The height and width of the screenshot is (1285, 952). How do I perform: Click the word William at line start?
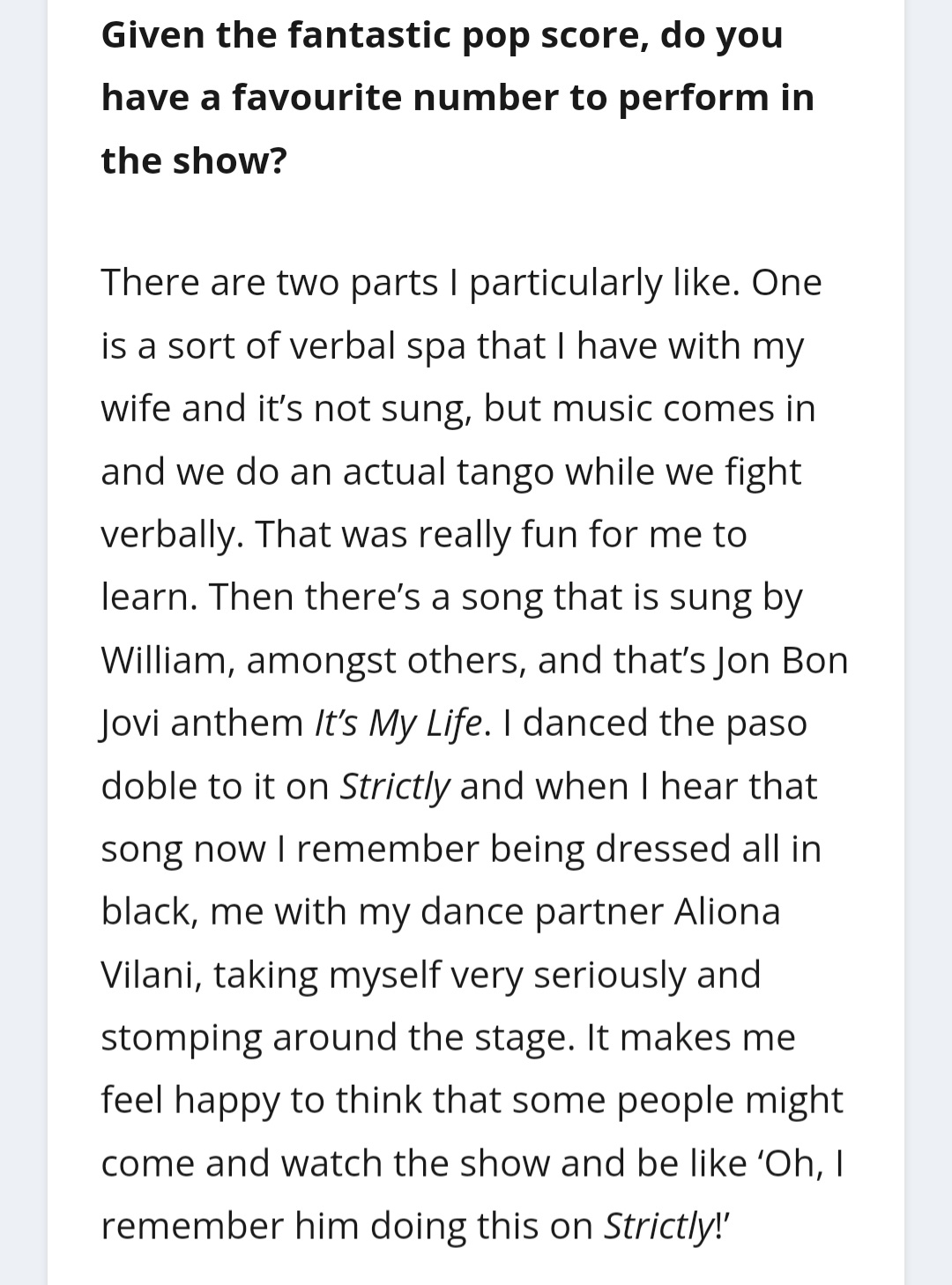pos(167,660)
